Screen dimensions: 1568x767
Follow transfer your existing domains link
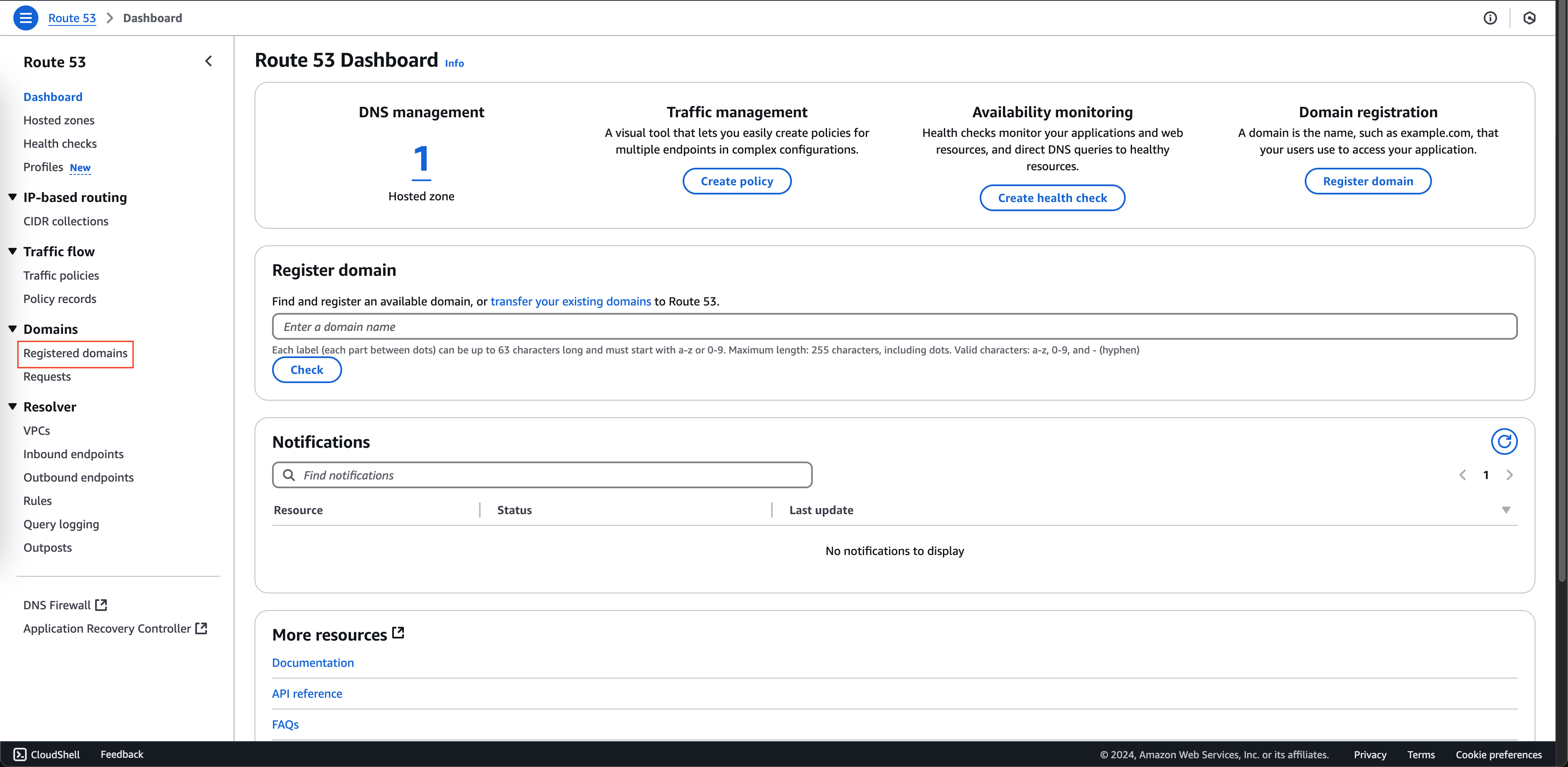coord(570,301)
